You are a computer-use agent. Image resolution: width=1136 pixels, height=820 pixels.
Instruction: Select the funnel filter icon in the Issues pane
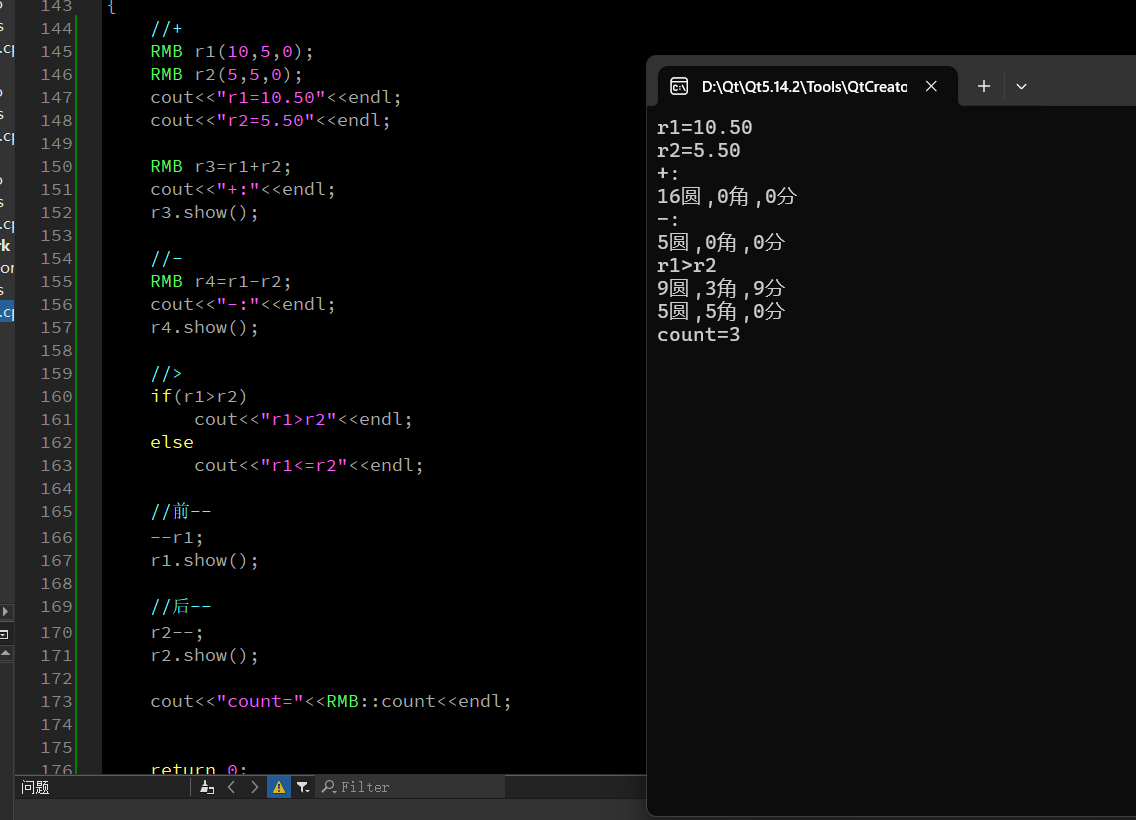(301, 787)
